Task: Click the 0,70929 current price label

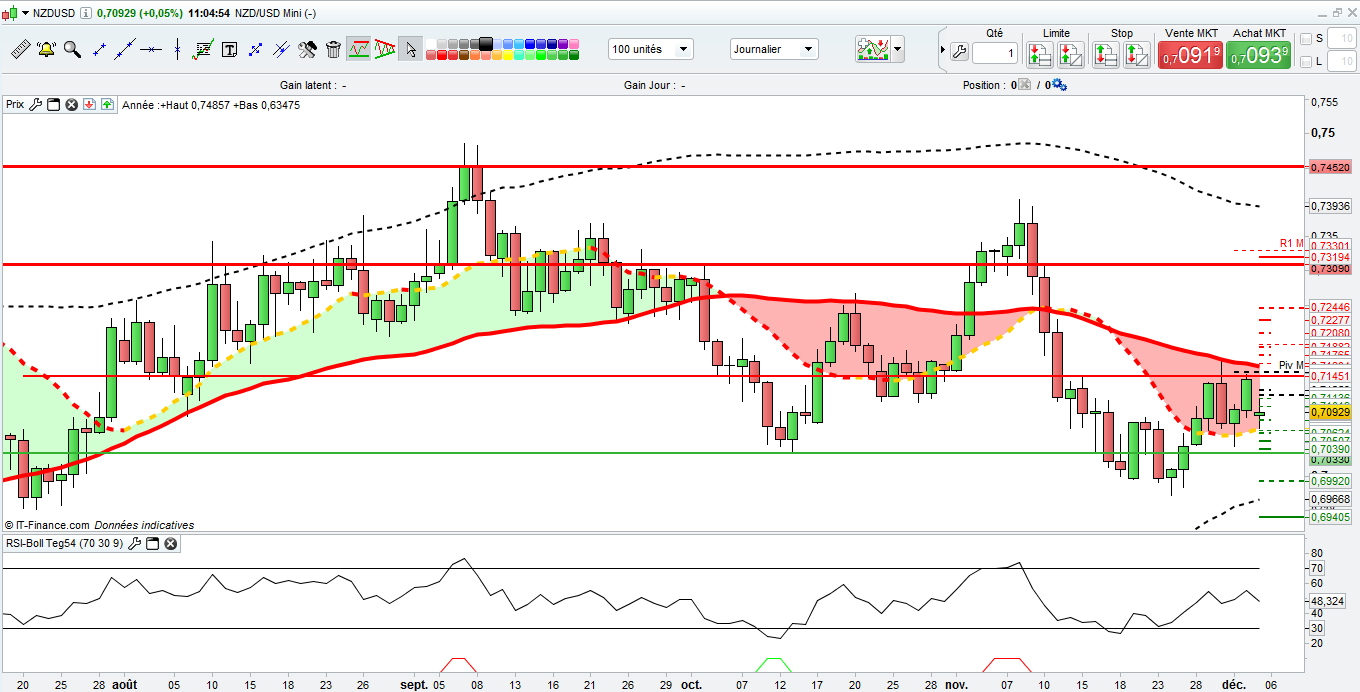Action: [1329, 412]
